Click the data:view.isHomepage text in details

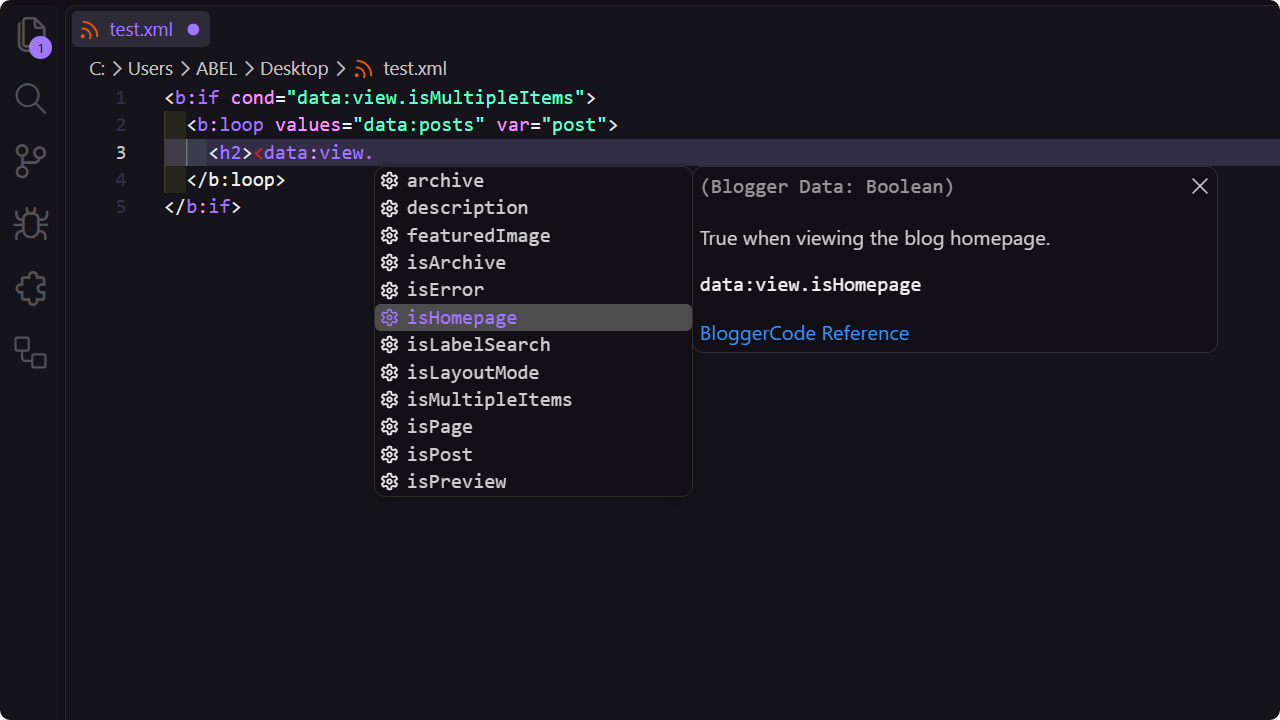tap(810, 285)
